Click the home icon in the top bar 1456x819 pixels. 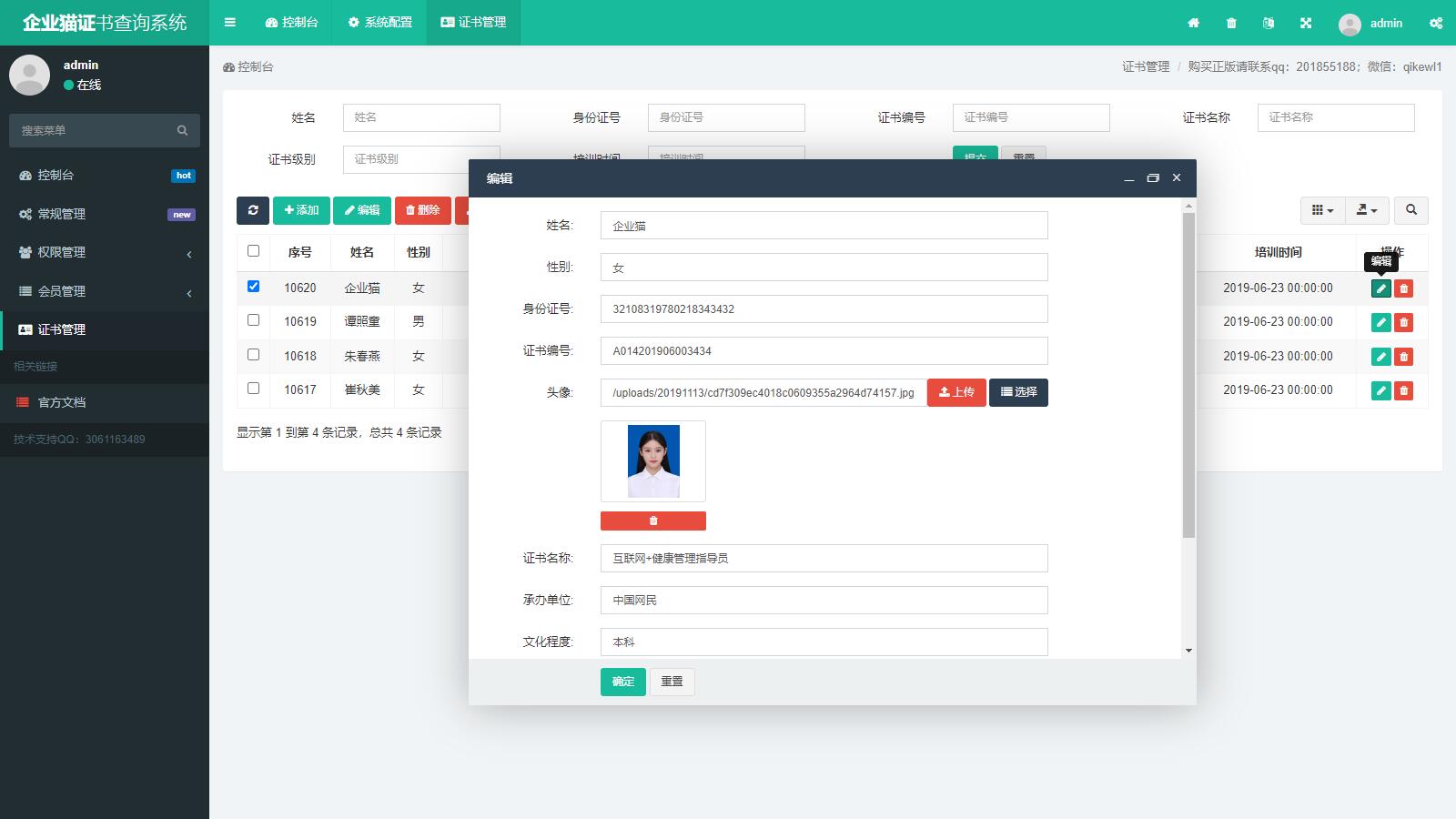(1193, 23)
